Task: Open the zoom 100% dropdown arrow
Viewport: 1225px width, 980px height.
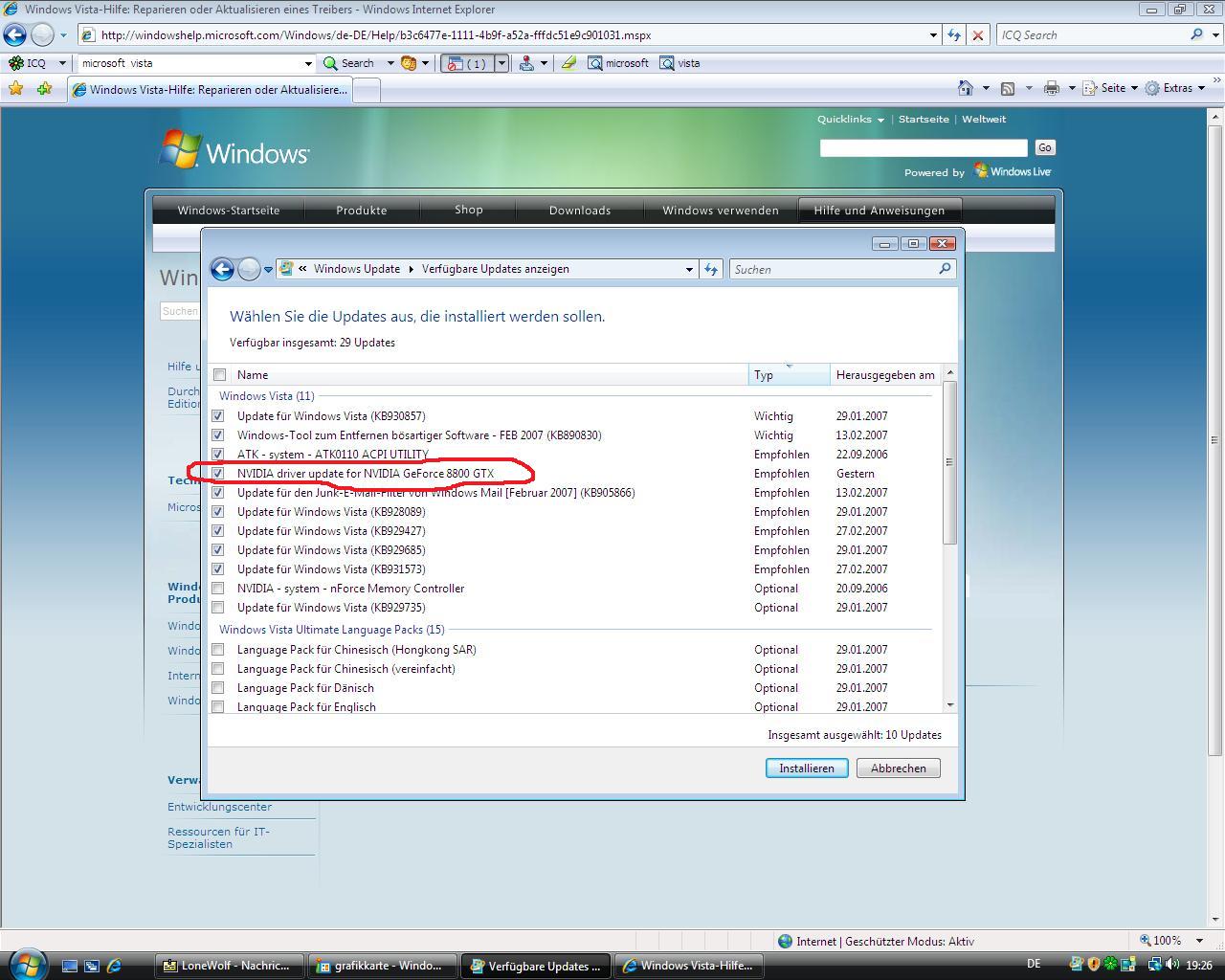Action: click(x=1202, y=941)
